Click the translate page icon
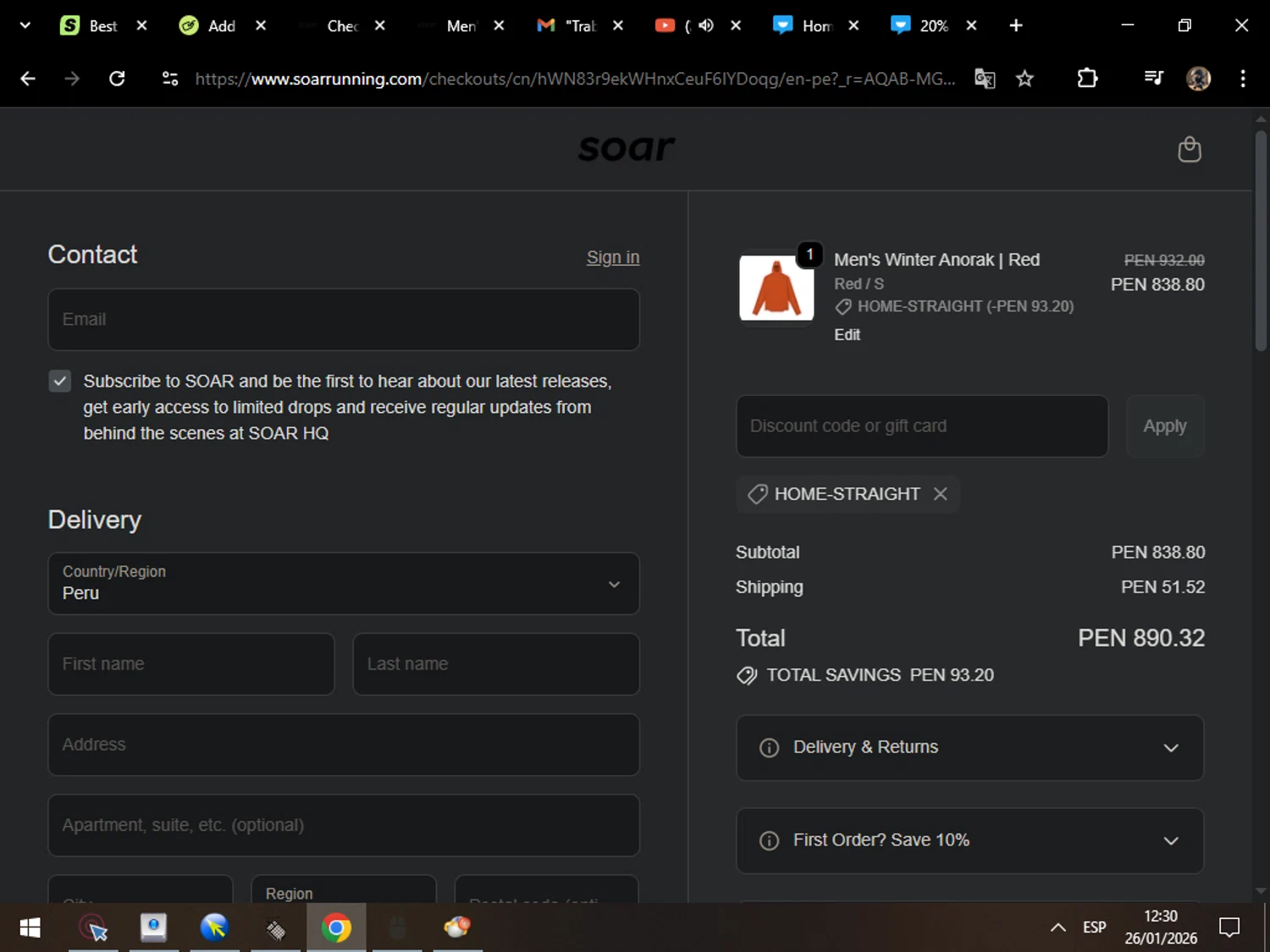 (x=985, y=79)
